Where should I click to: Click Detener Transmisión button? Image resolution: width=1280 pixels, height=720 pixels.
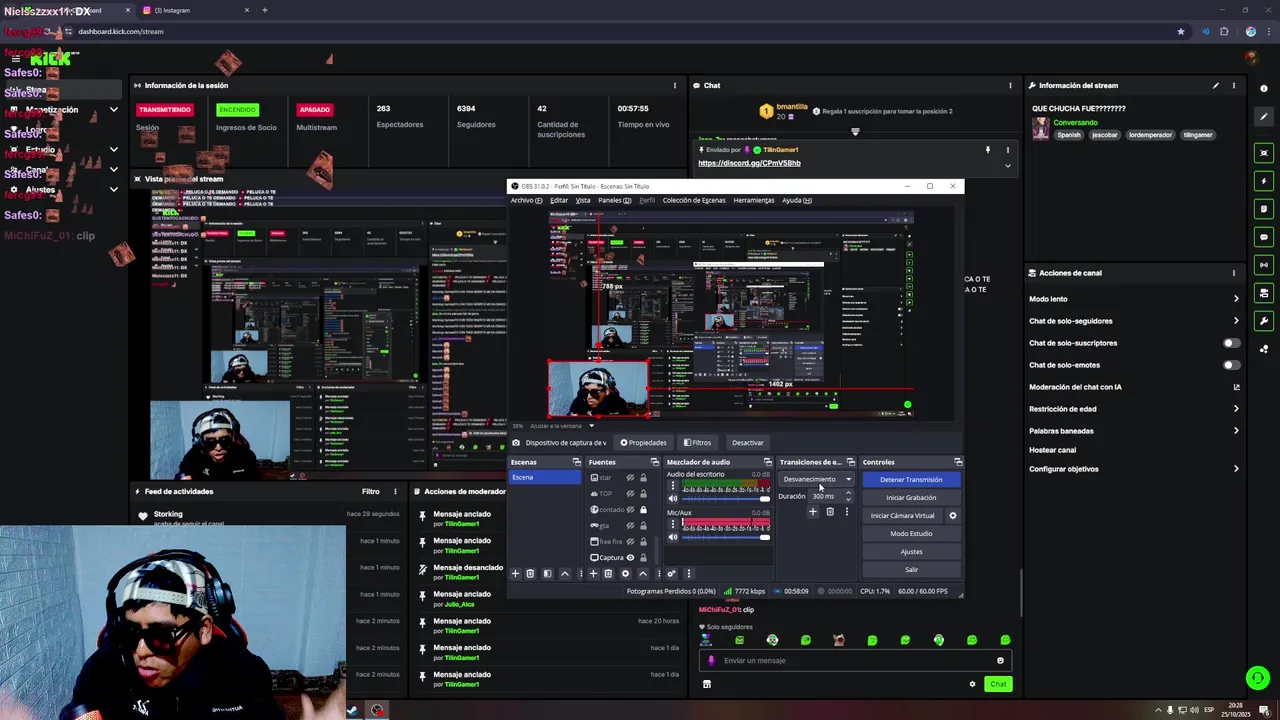[x=911, y=480]
